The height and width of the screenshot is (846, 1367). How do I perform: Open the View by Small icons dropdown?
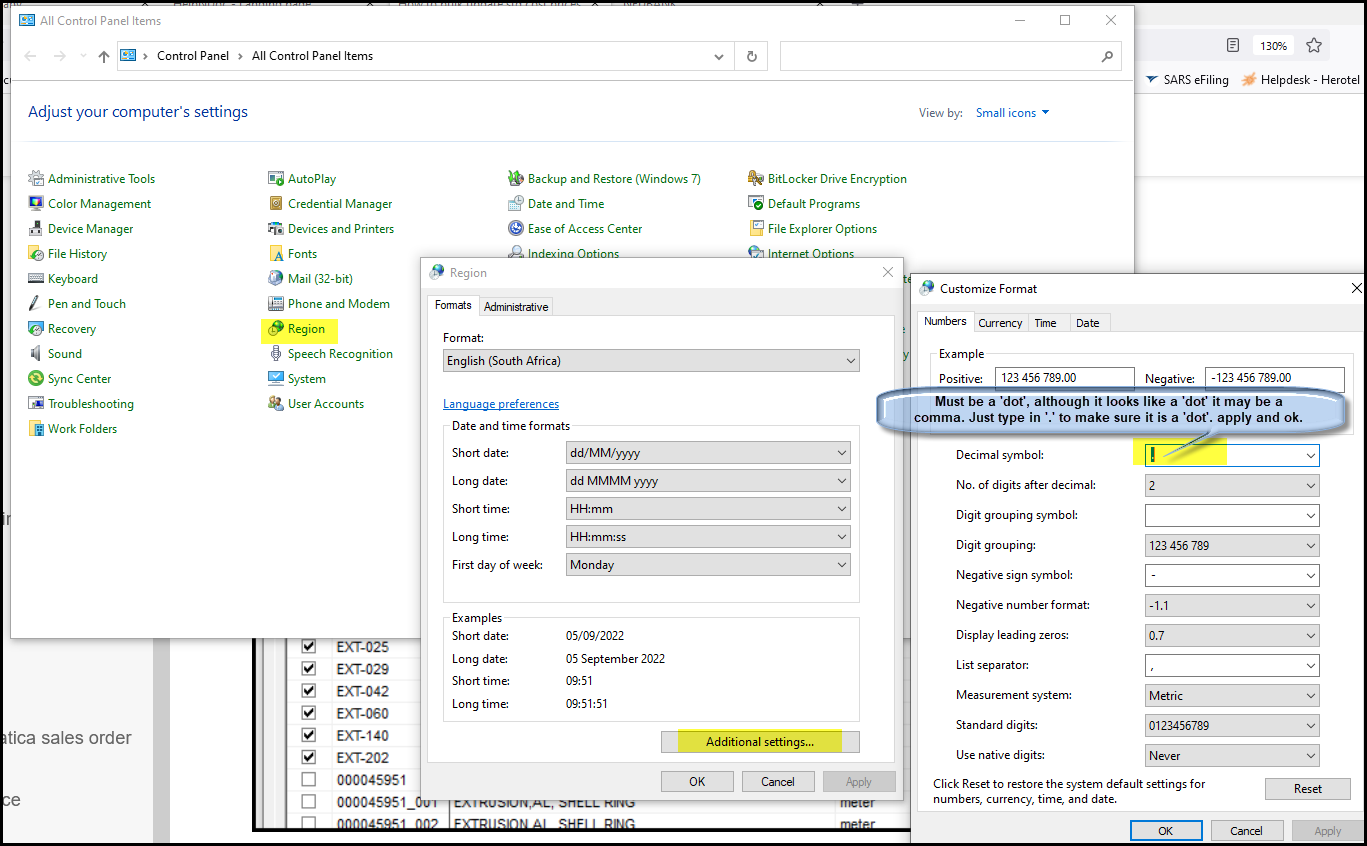(1012, 113)
